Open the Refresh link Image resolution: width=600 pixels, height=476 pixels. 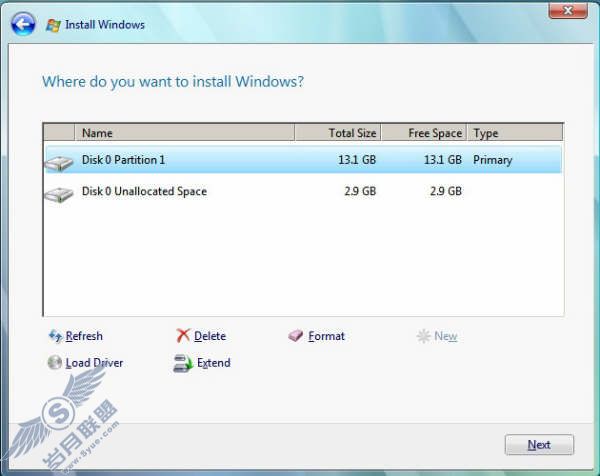[84, 336]
